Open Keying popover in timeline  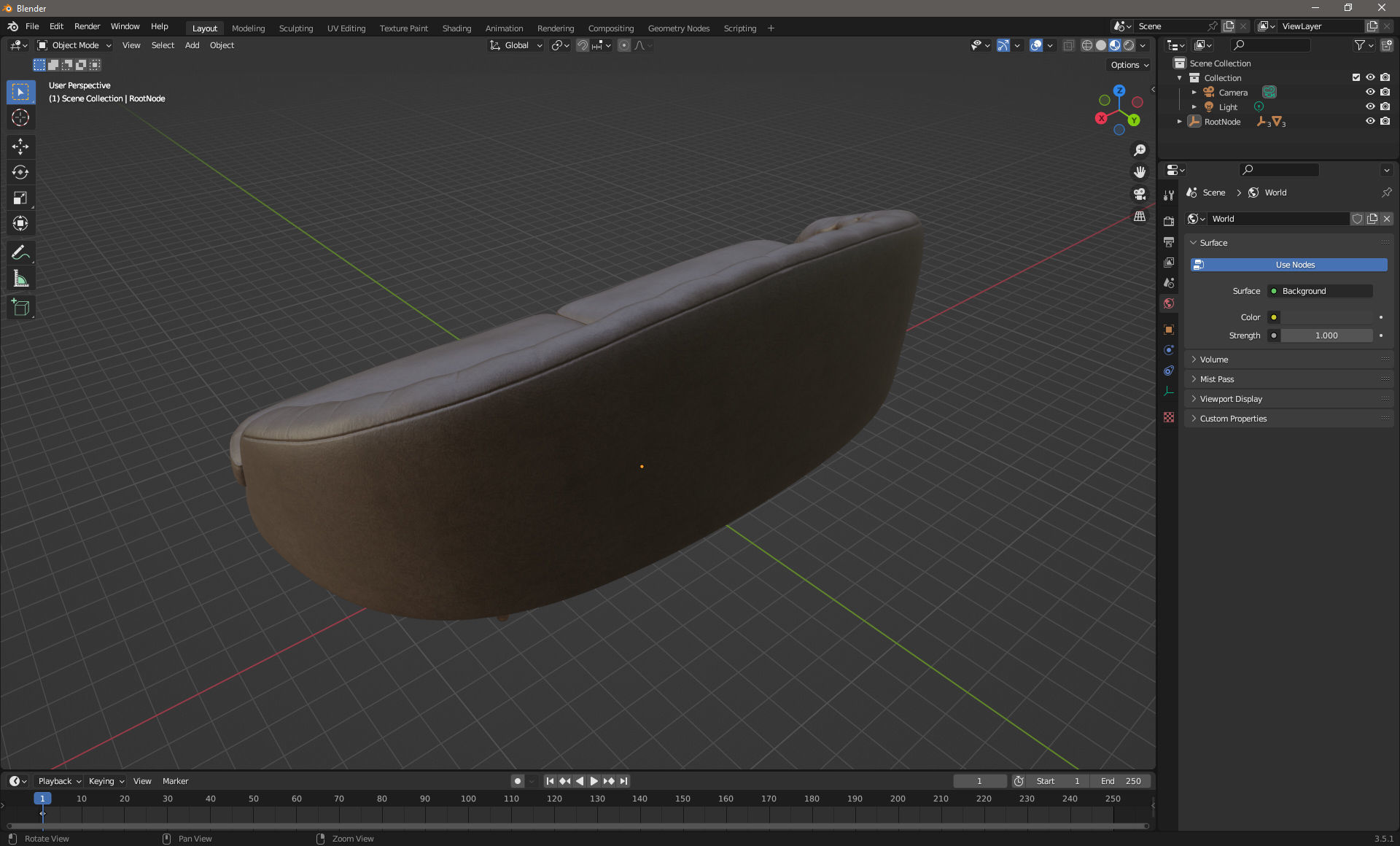pyautogui.click(x=106, y=781)
